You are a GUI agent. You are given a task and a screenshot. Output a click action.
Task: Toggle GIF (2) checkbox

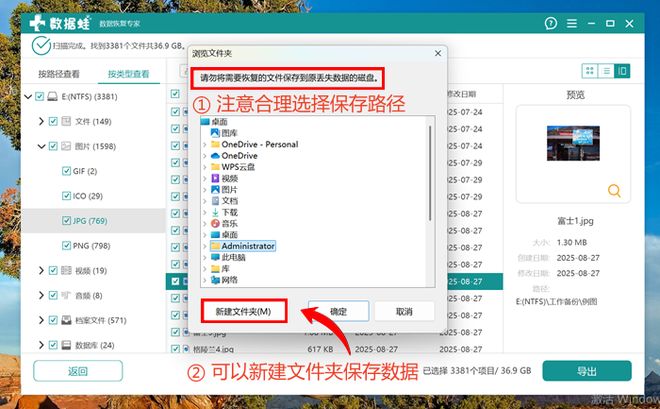(66, 171)
